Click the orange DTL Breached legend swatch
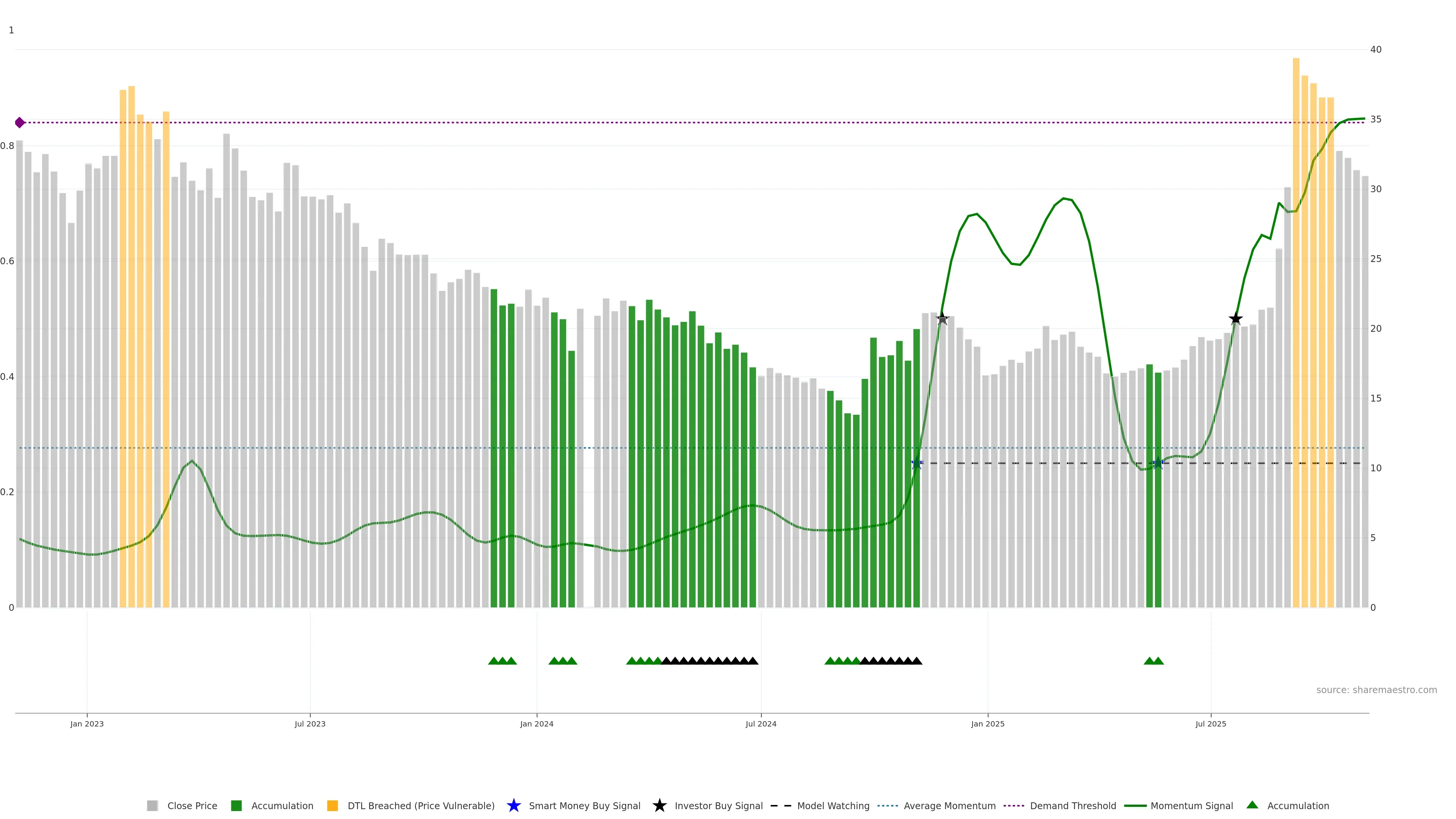The image size is (1456, 819). [333, 805]
